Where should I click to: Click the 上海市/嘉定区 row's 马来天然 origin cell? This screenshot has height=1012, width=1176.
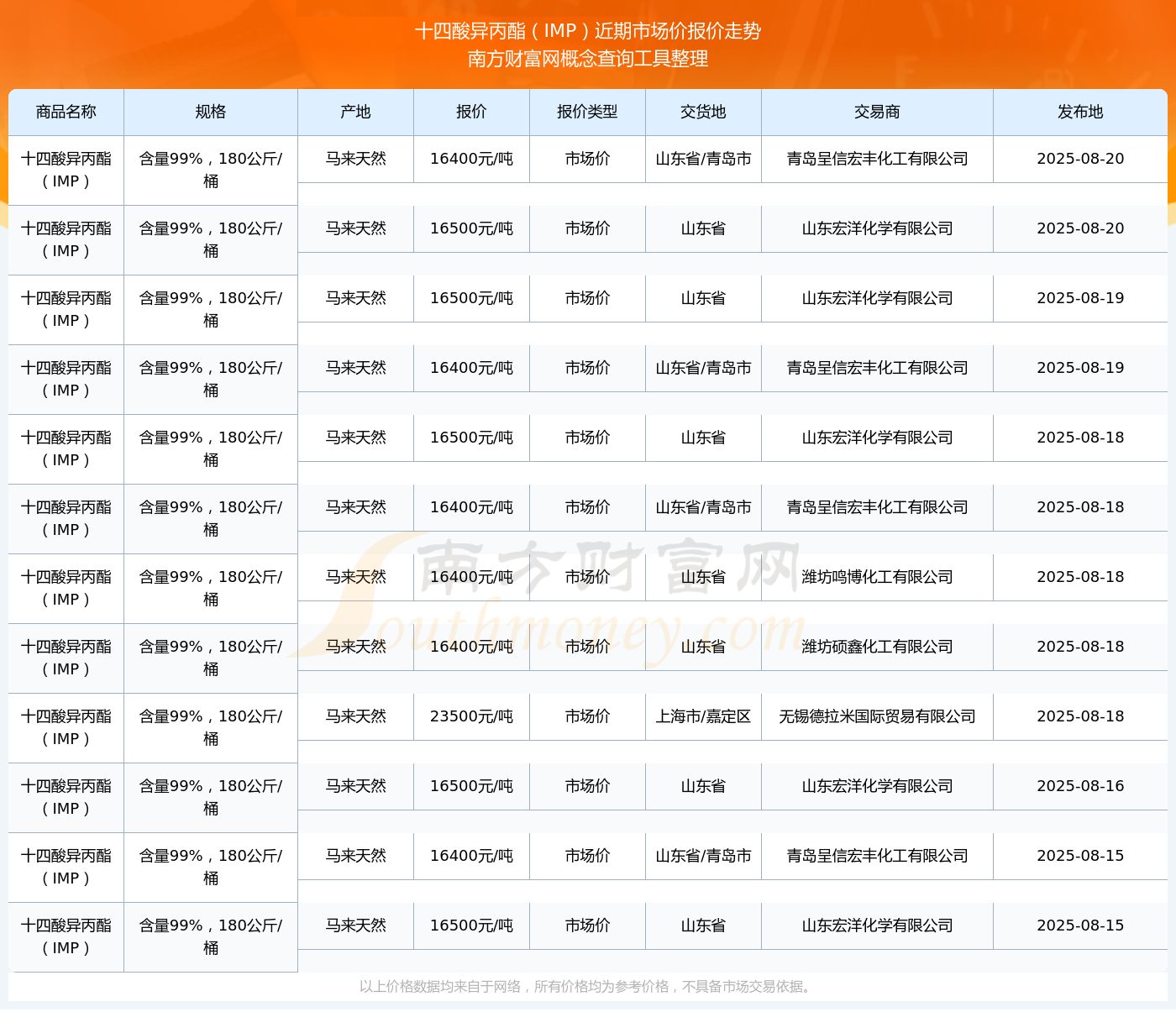(355, 716)
